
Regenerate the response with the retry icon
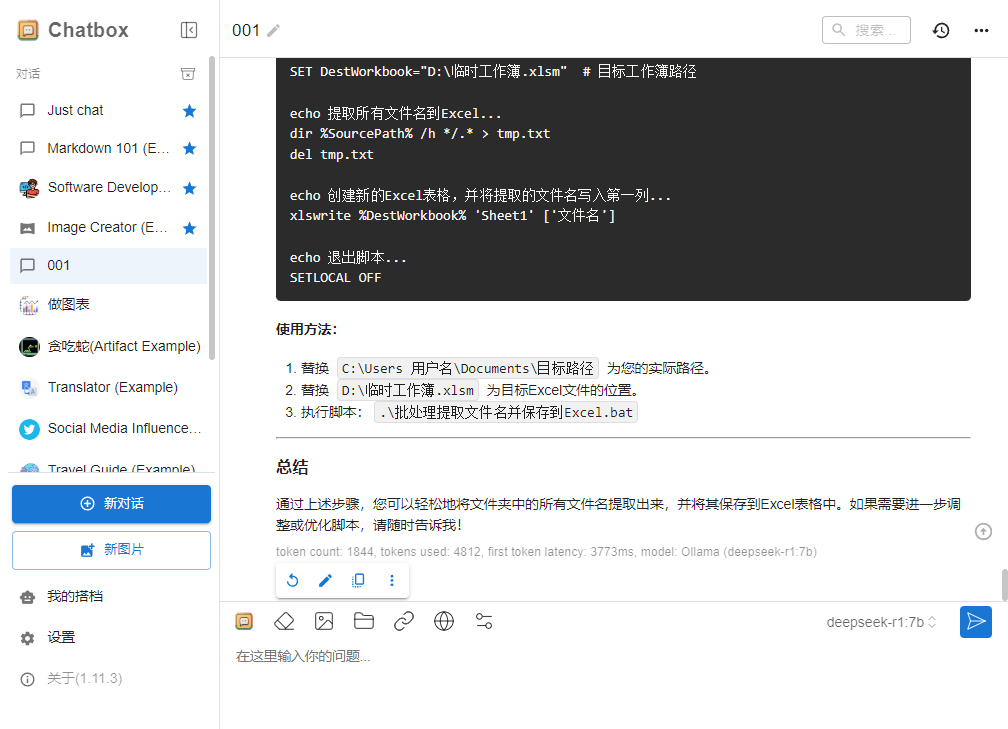[293, 580]
